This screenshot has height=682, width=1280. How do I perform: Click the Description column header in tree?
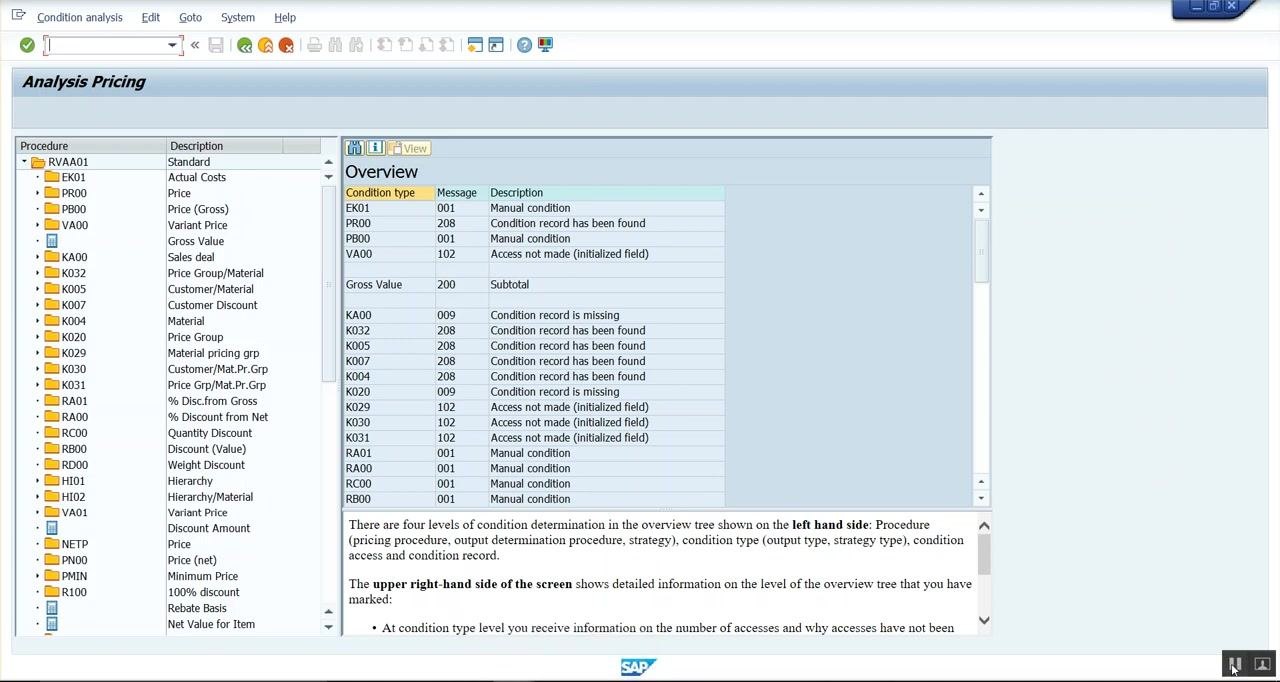point(225,146)
